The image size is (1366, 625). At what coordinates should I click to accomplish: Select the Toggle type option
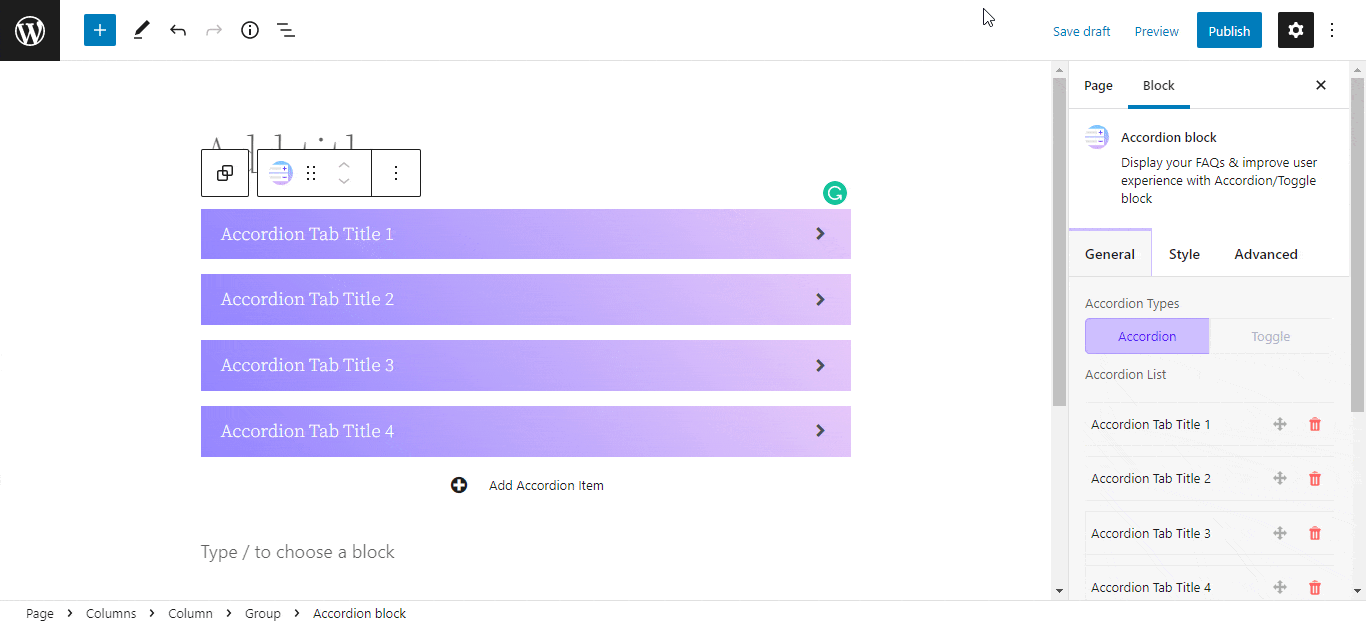click(1270, 336)
